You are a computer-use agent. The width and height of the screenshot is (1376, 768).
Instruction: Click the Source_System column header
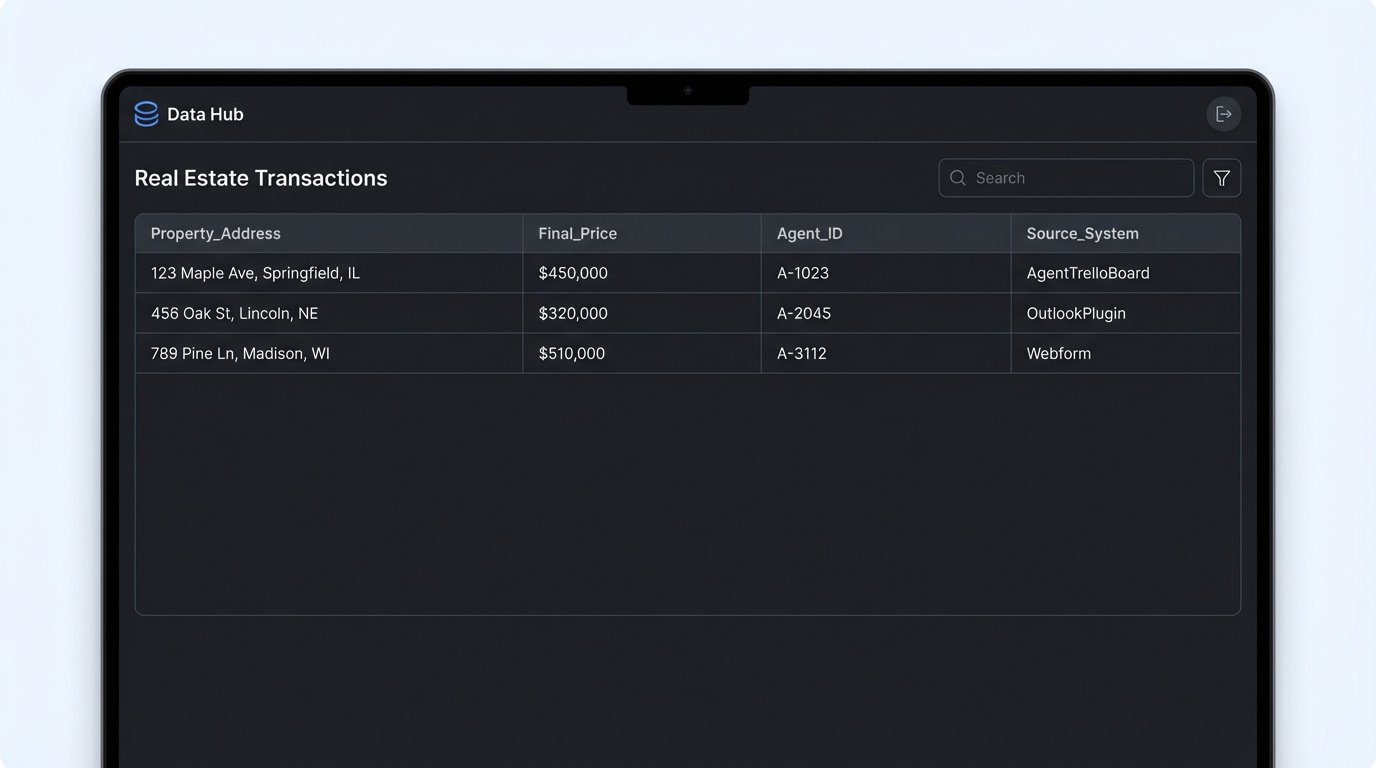pos(1082,233)
